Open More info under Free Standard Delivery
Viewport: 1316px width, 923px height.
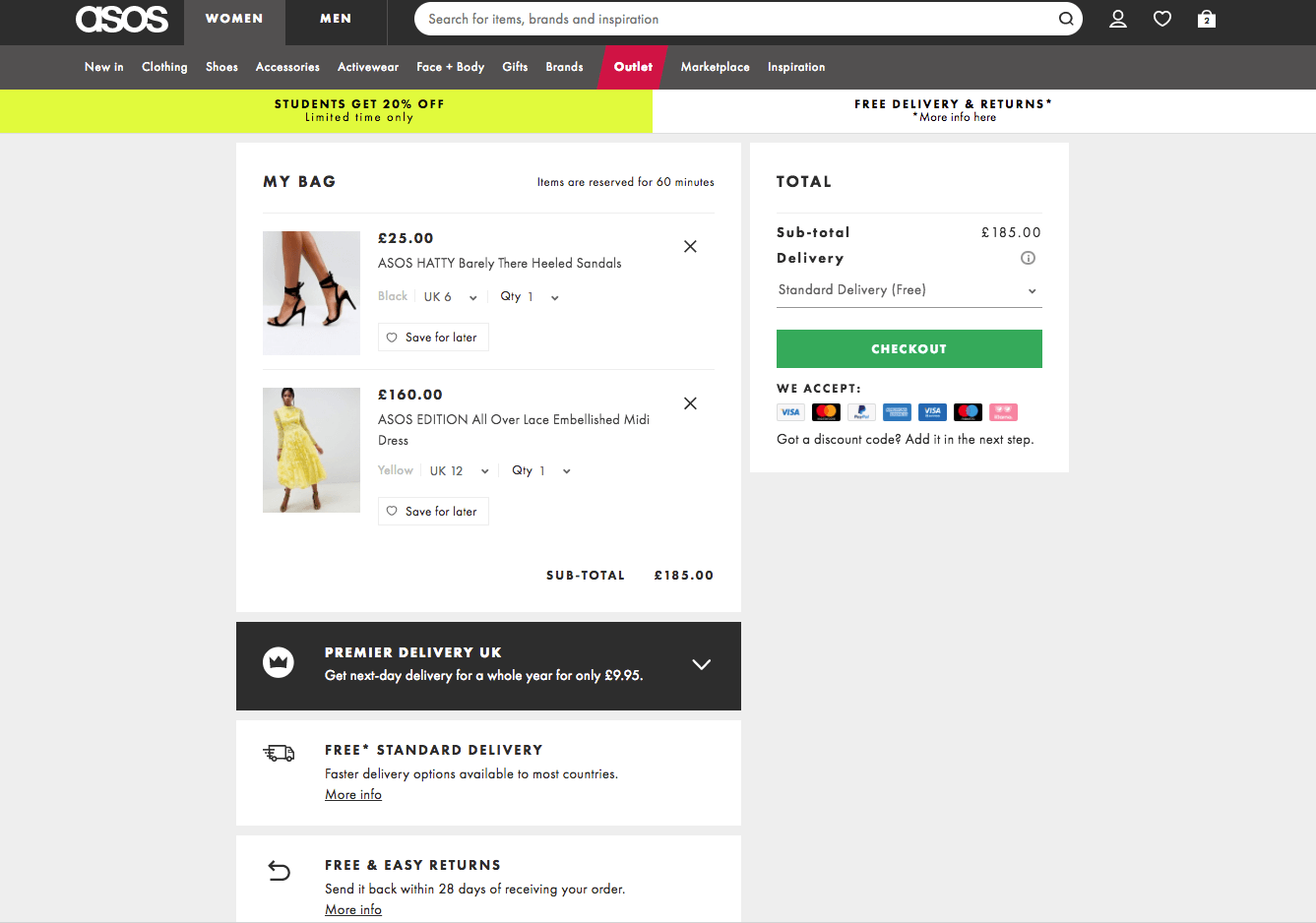(x=353, y=795)
